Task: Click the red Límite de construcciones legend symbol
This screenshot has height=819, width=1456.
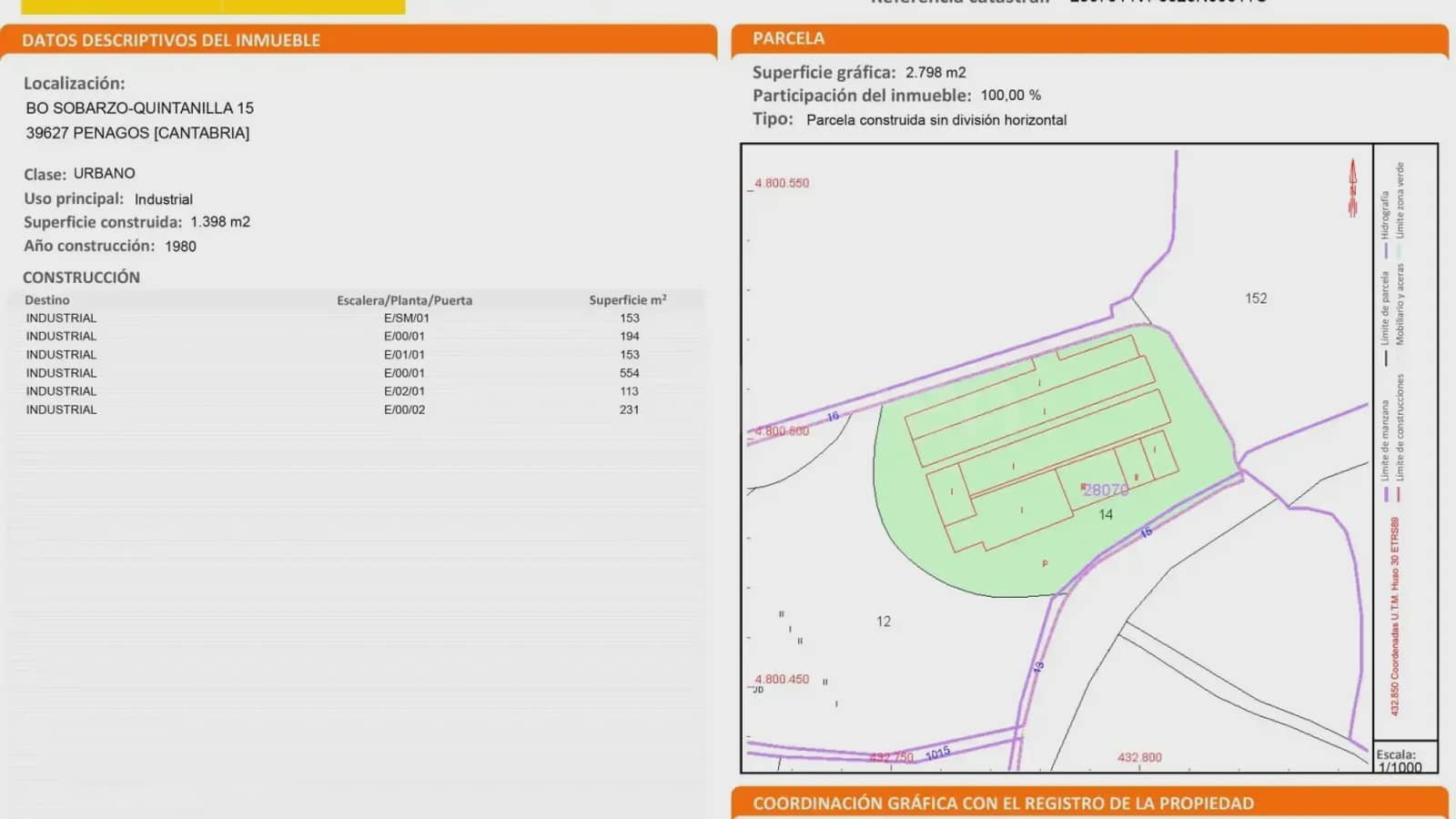Action: pos(1399,494)
